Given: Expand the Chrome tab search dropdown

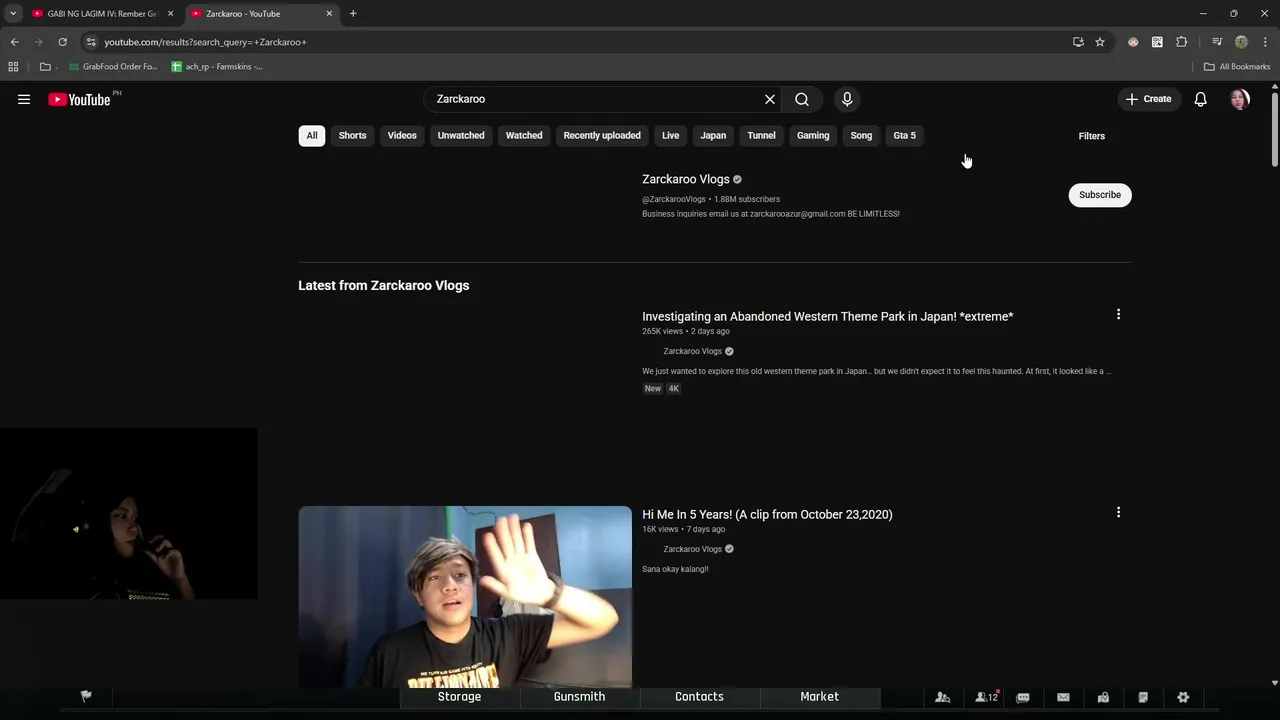Looking at the screenshot, I should pyautogui.click(x=13, y=14).
